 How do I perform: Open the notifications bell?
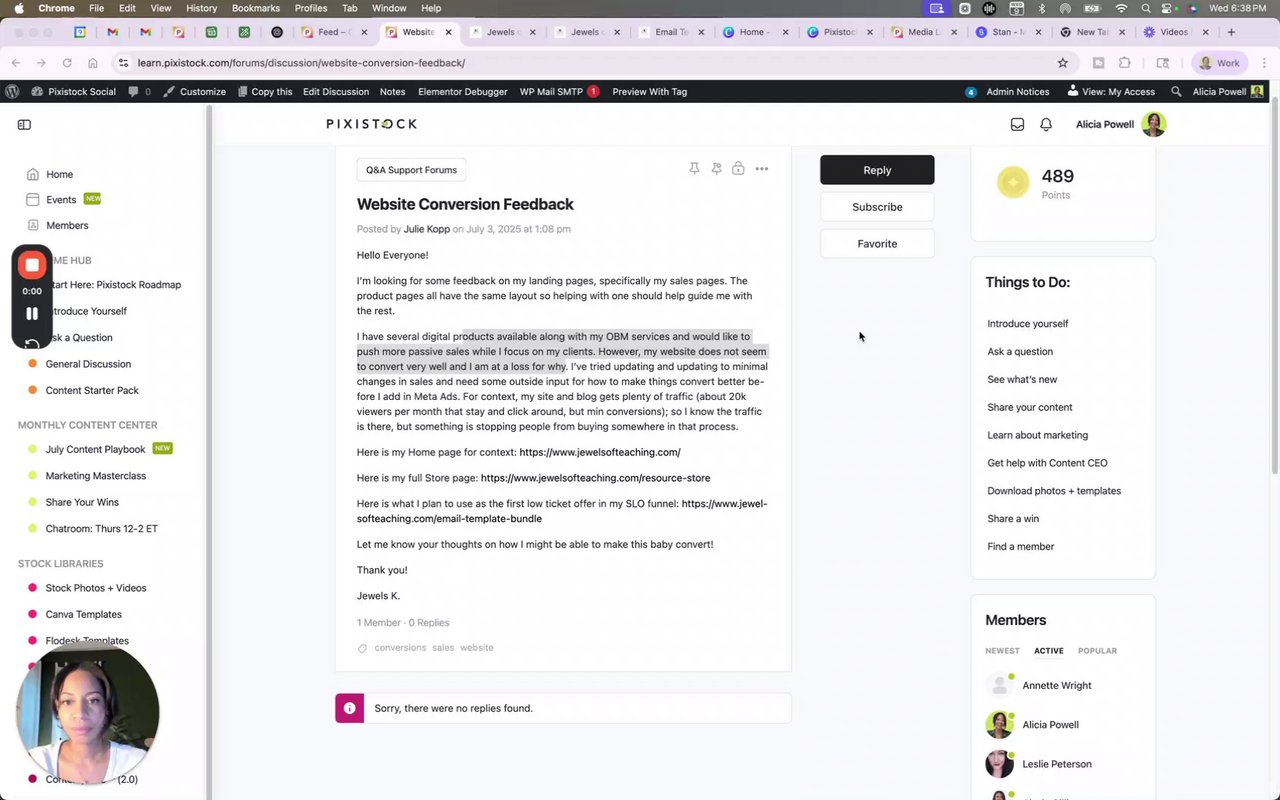[x=1046, y=125]
